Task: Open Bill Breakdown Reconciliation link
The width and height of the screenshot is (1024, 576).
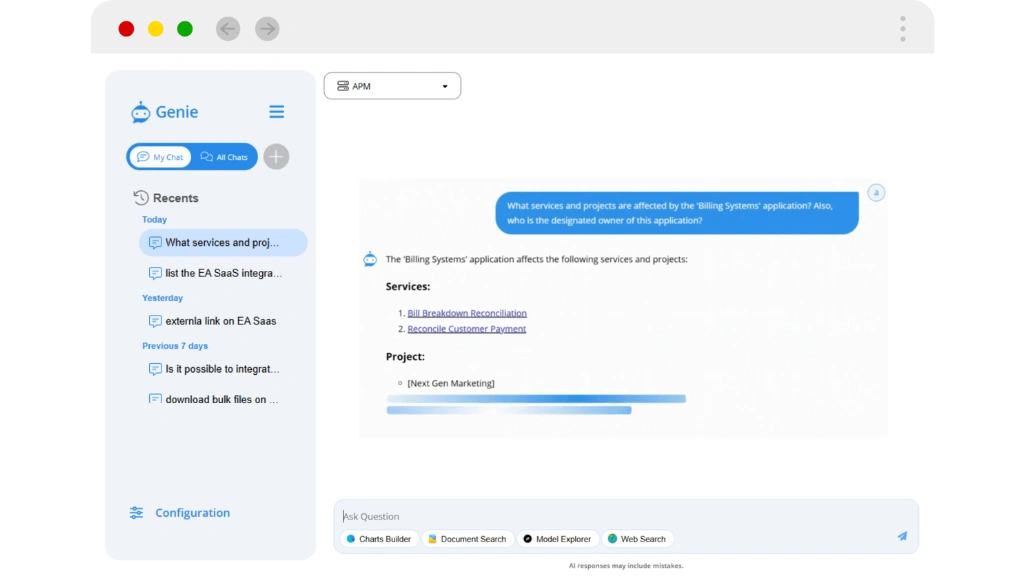Action: coord(467,313)
